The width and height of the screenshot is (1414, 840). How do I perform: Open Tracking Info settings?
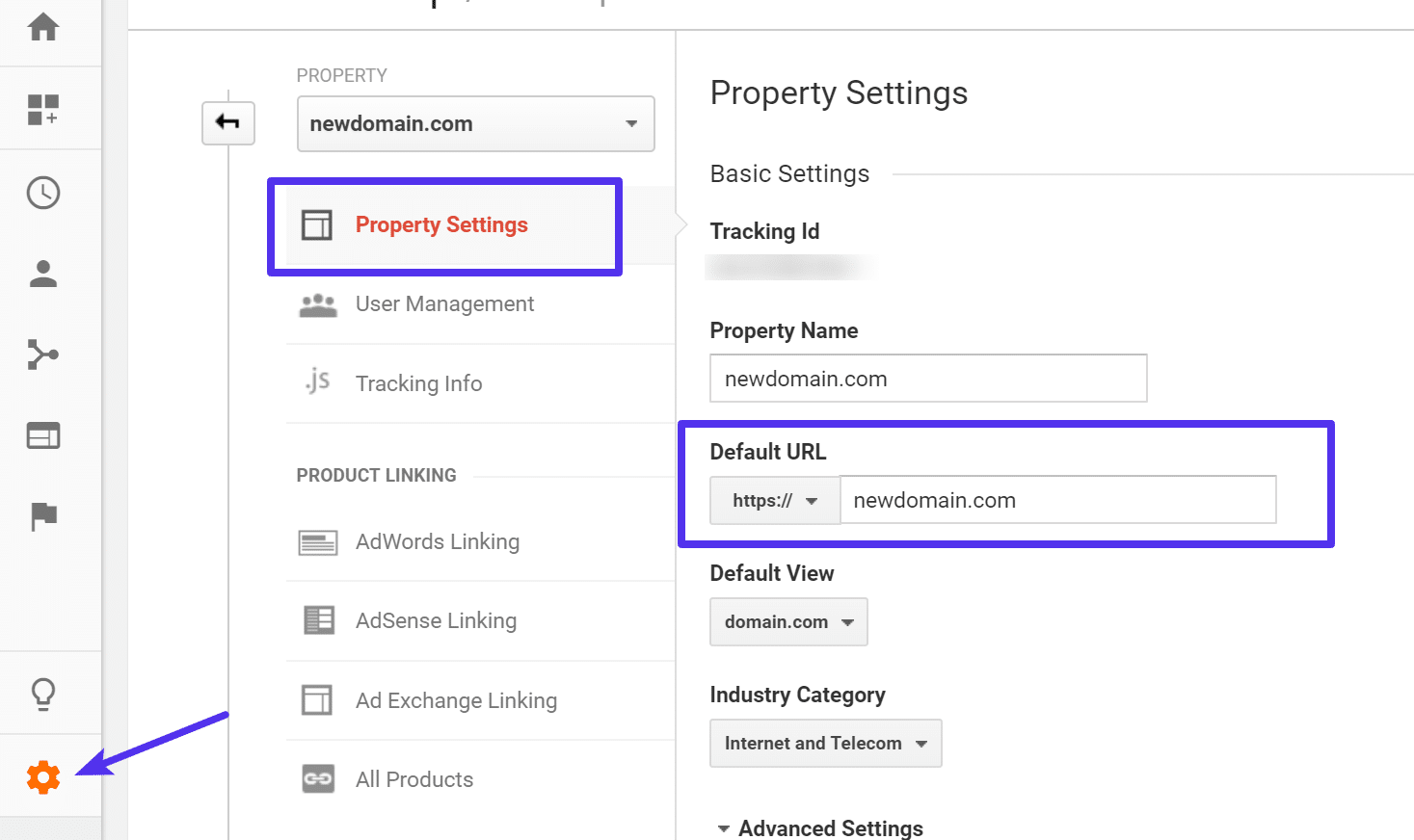[418, 382]
